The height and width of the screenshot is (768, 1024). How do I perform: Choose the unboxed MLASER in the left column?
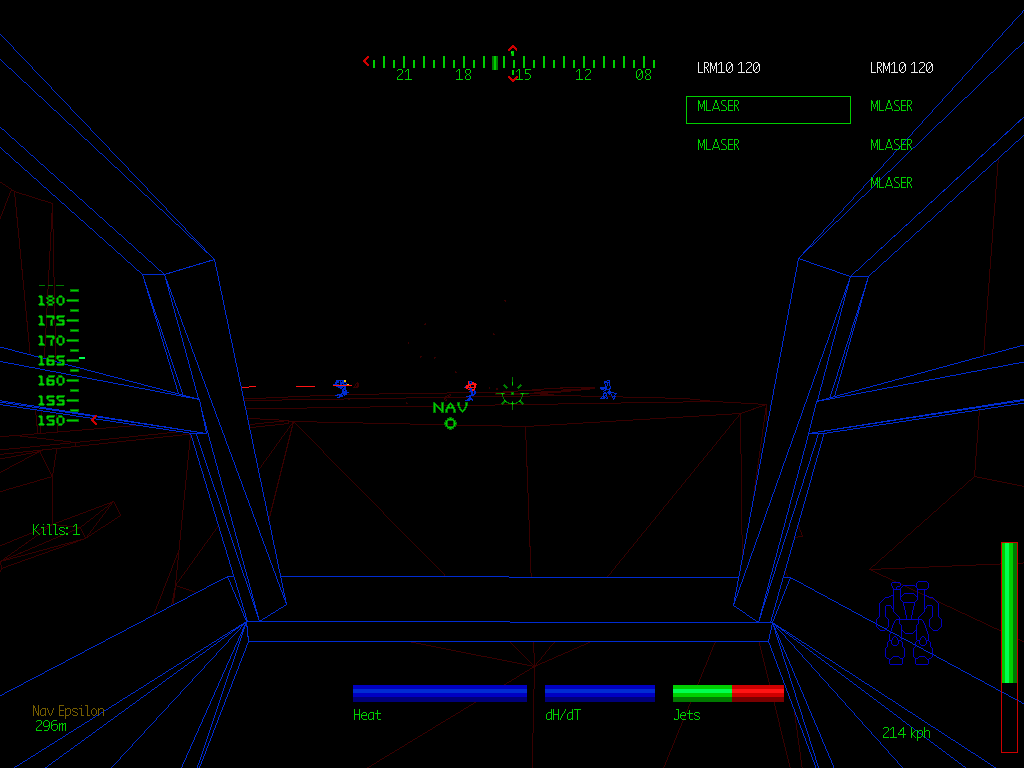(718, 145)
